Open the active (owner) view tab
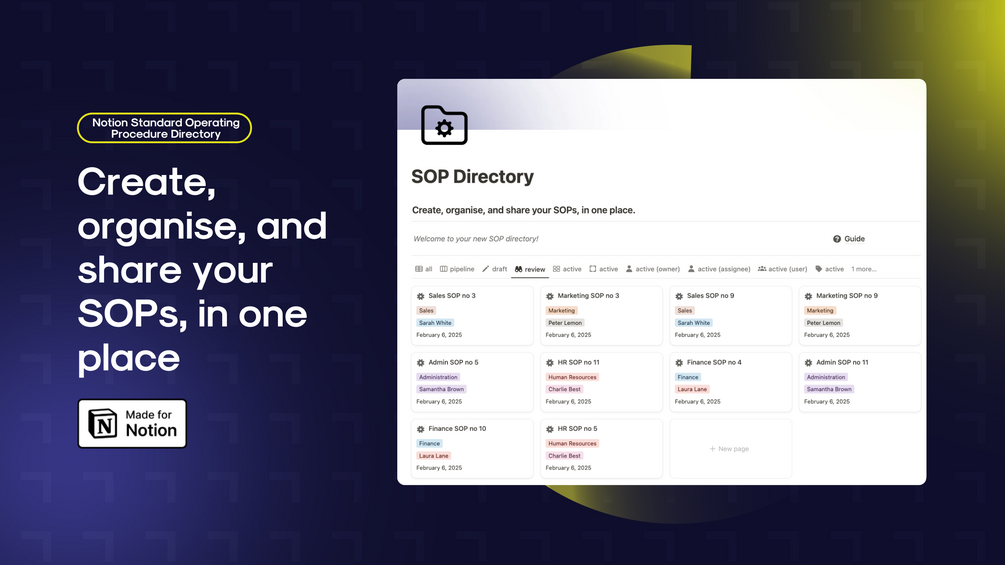Screen dimensions: 1005x565 click(652, 269)
